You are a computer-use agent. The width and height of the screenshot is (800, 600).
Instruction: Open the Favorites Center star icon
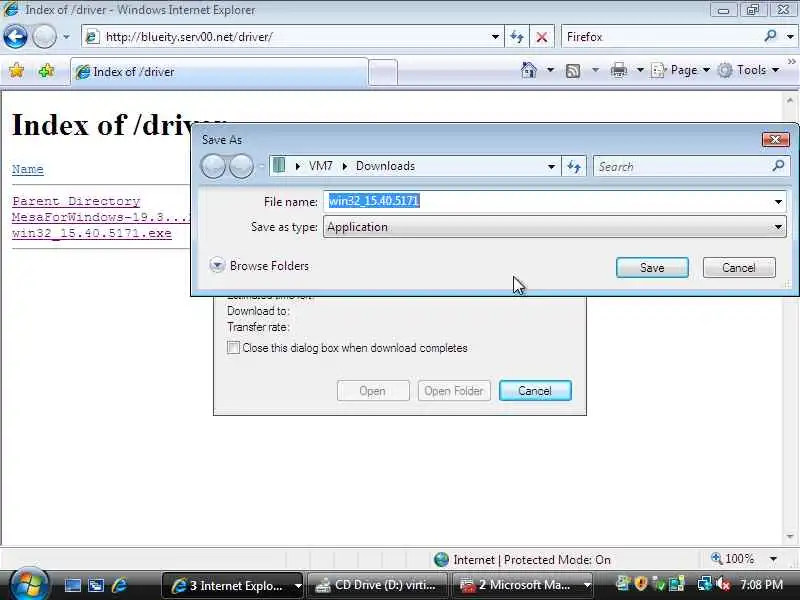pyautogui.click(x=17, y=70)
